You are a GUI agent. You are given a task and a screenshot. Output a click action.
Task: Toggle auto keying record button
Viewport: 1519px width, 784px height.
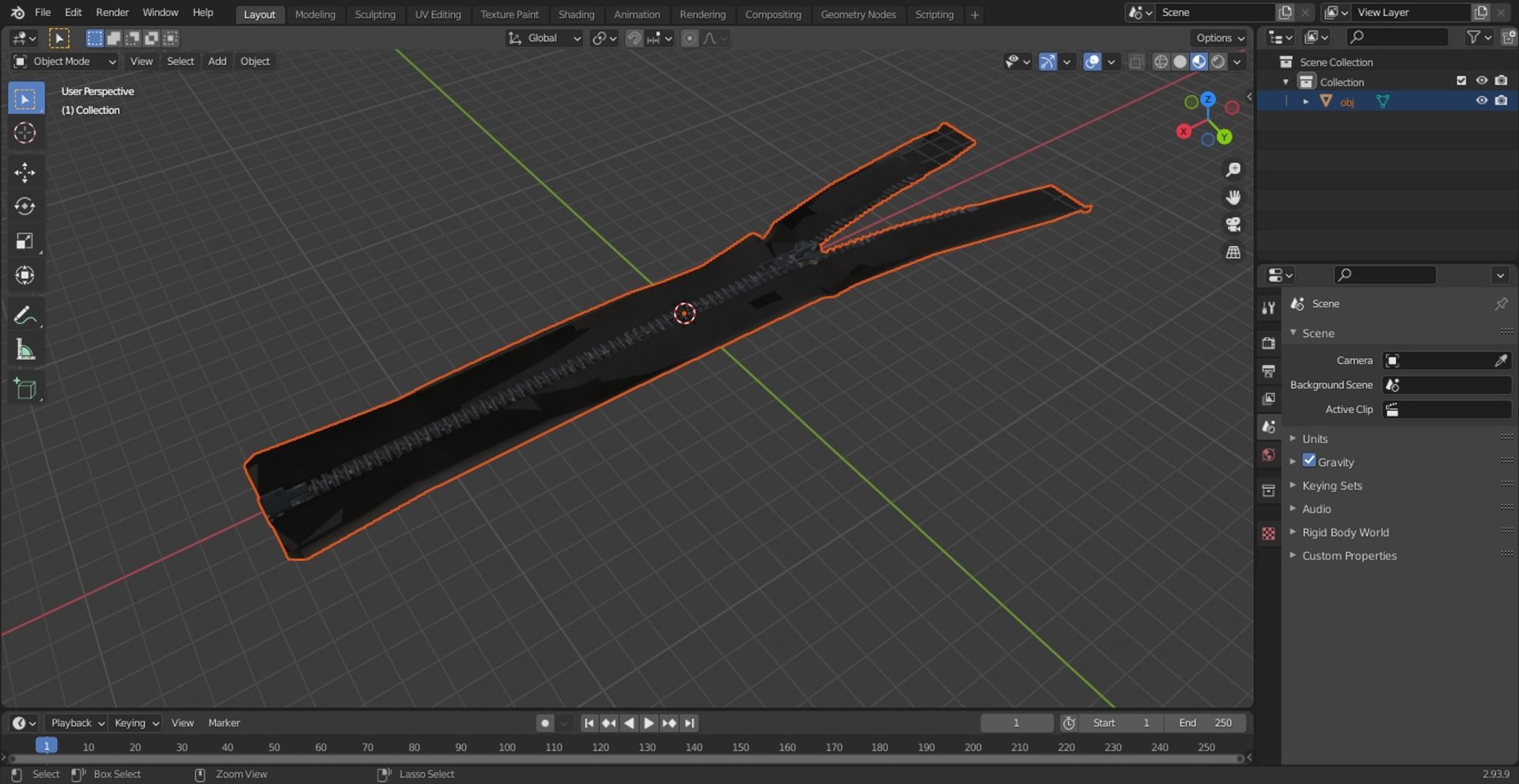(x=544, y=723)
